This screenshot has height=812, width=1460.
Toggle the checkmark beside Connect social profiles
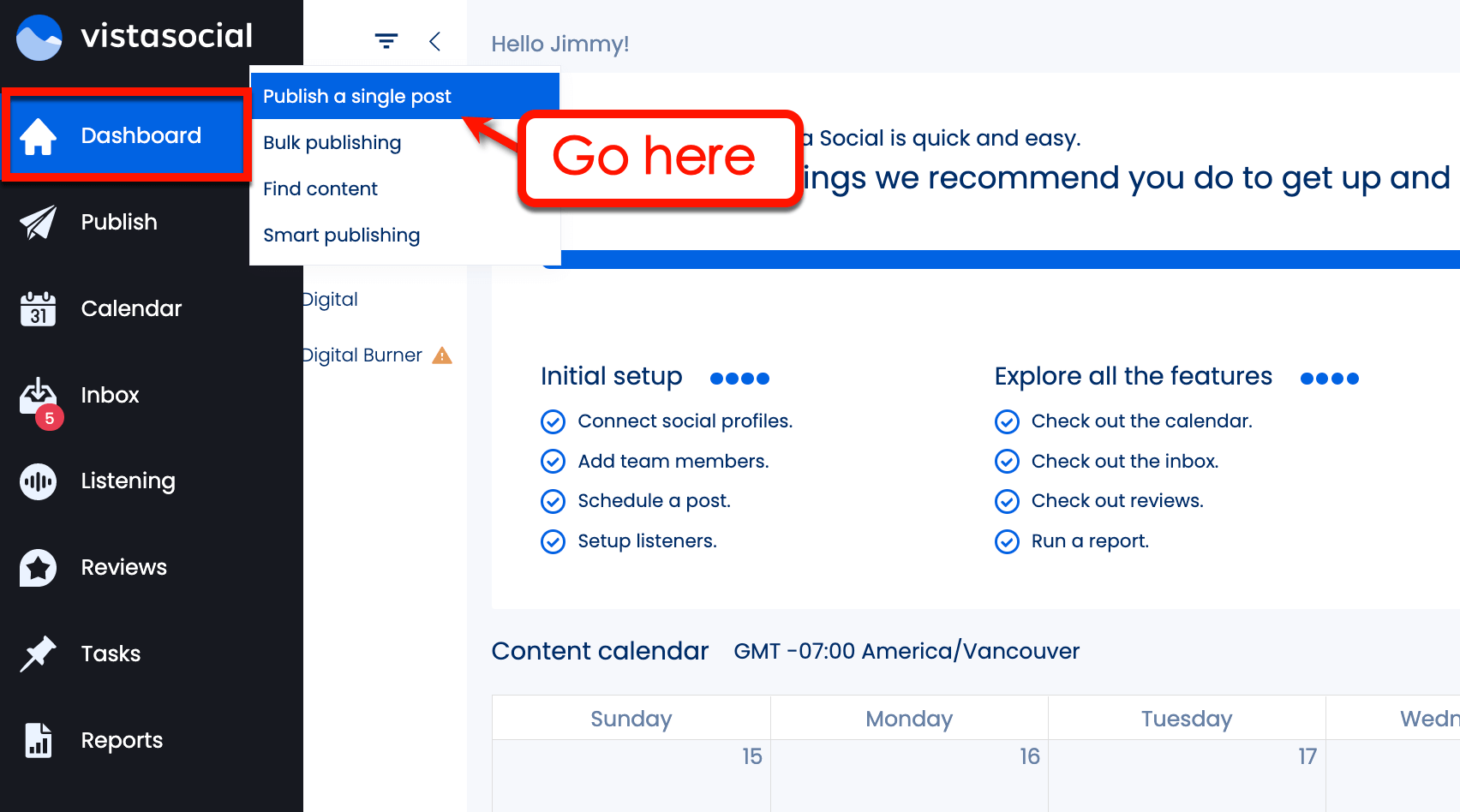[553, 421]
